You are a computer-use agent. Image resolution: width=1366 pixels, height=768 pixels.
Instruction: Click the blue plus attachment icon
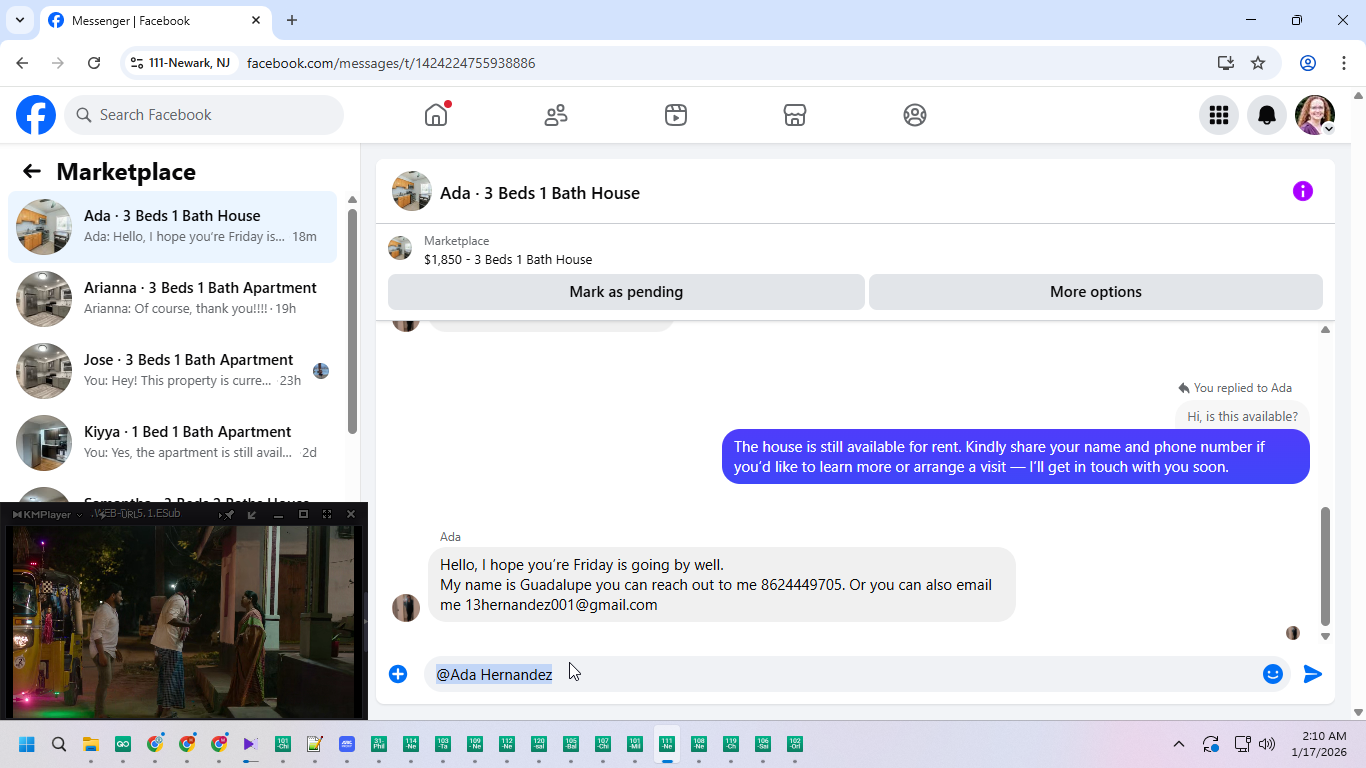coord(398,674)
